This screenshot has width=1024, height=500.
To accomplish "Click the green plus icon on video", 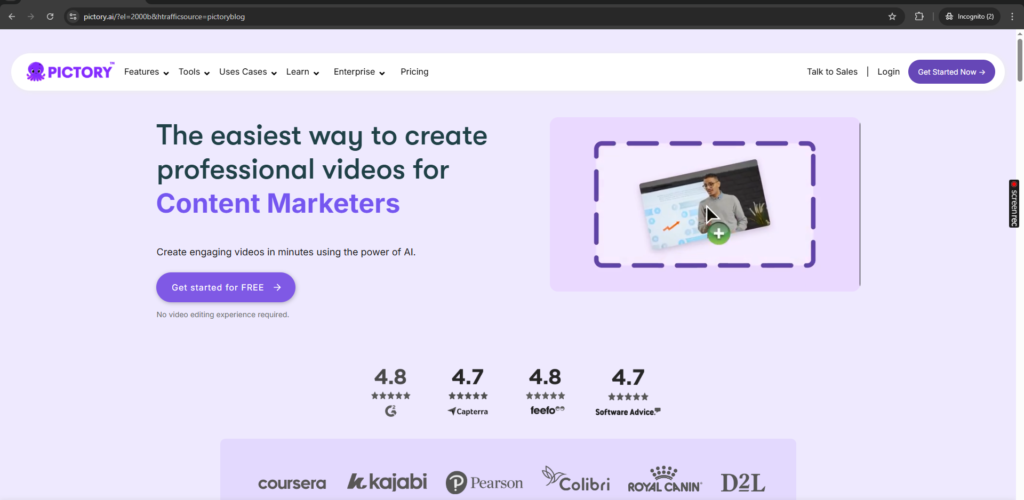I will coord(718,233).
